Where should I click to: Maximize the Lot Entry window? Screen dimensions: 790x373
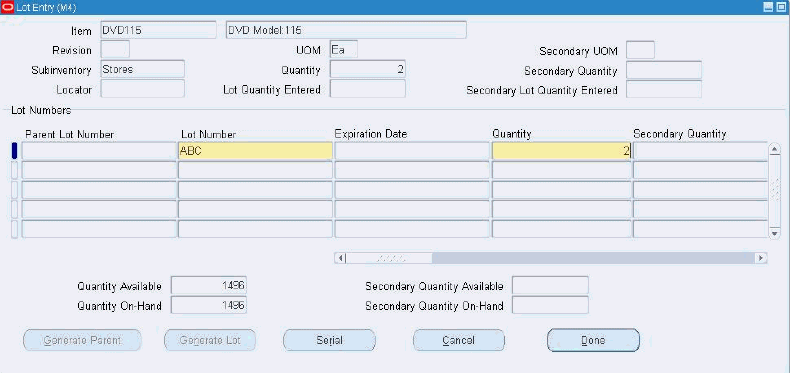click(x=780, y=7)
